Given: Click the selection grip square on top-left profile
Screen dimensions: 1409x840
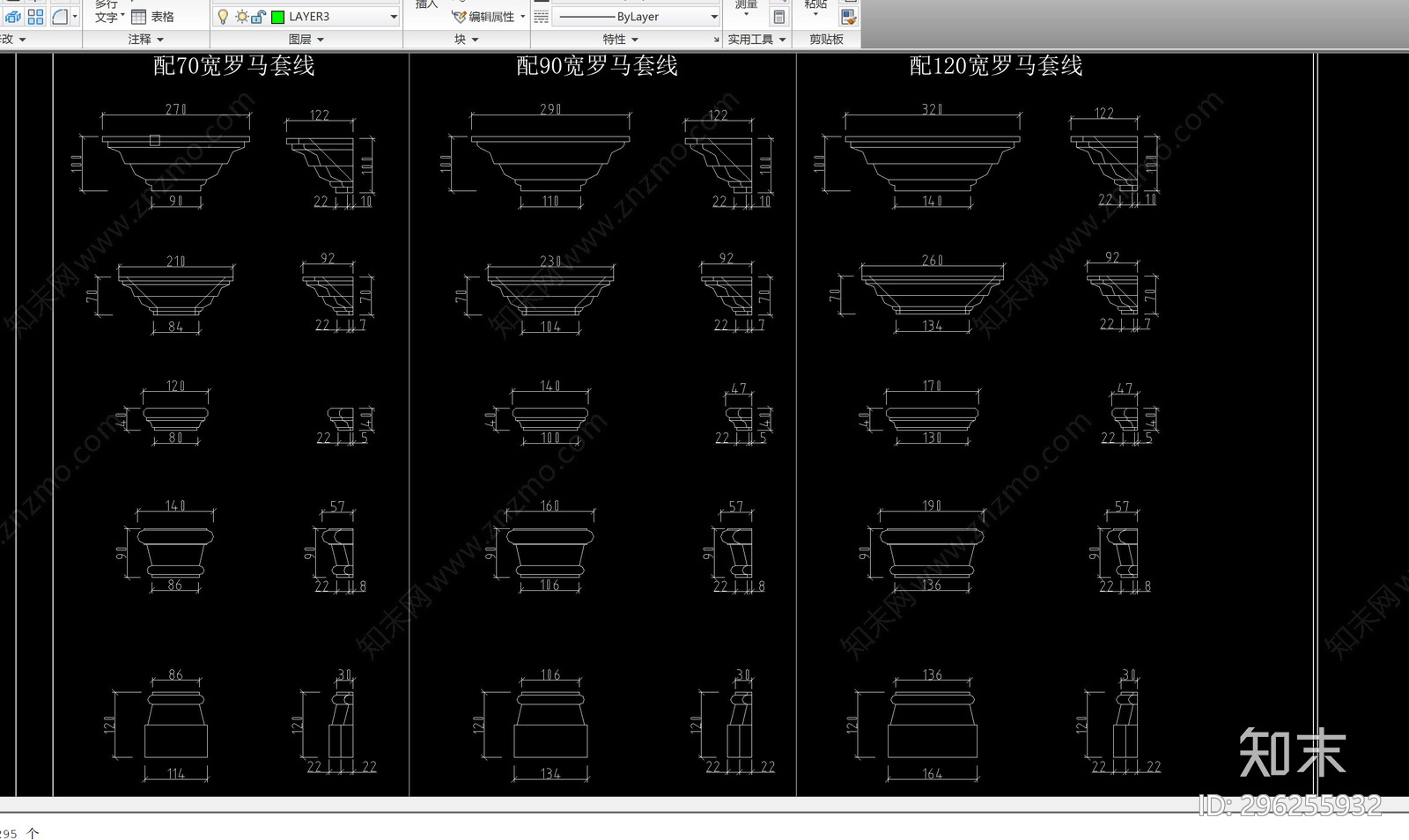Looking at the screenshot, I should click(x=154, y=140).
